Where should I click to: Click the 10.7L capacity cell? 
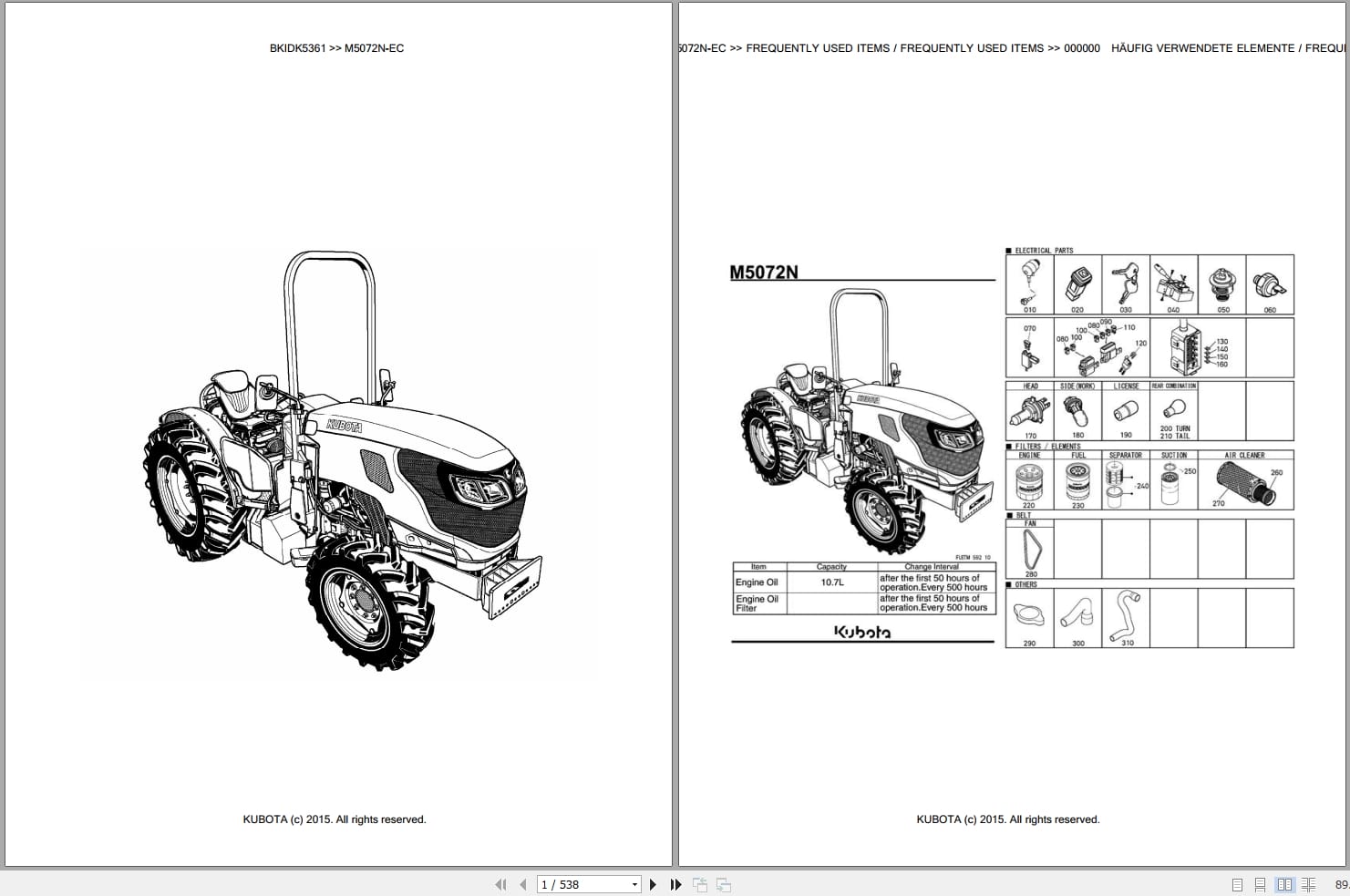[x=831, y=582]
